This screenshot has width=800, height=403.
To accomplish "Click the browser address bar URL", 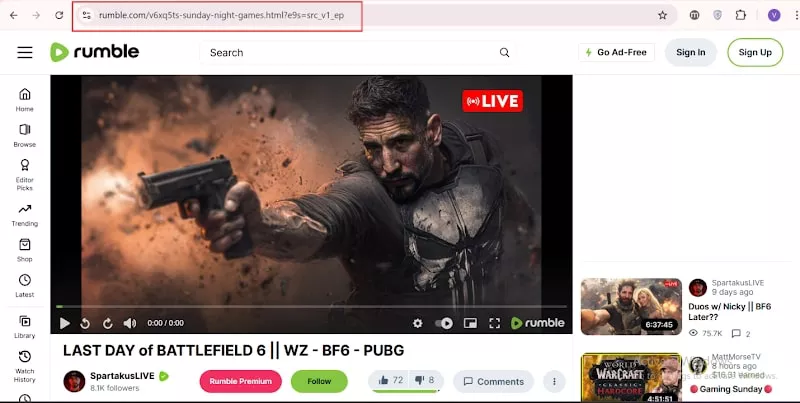I will 221,15.
